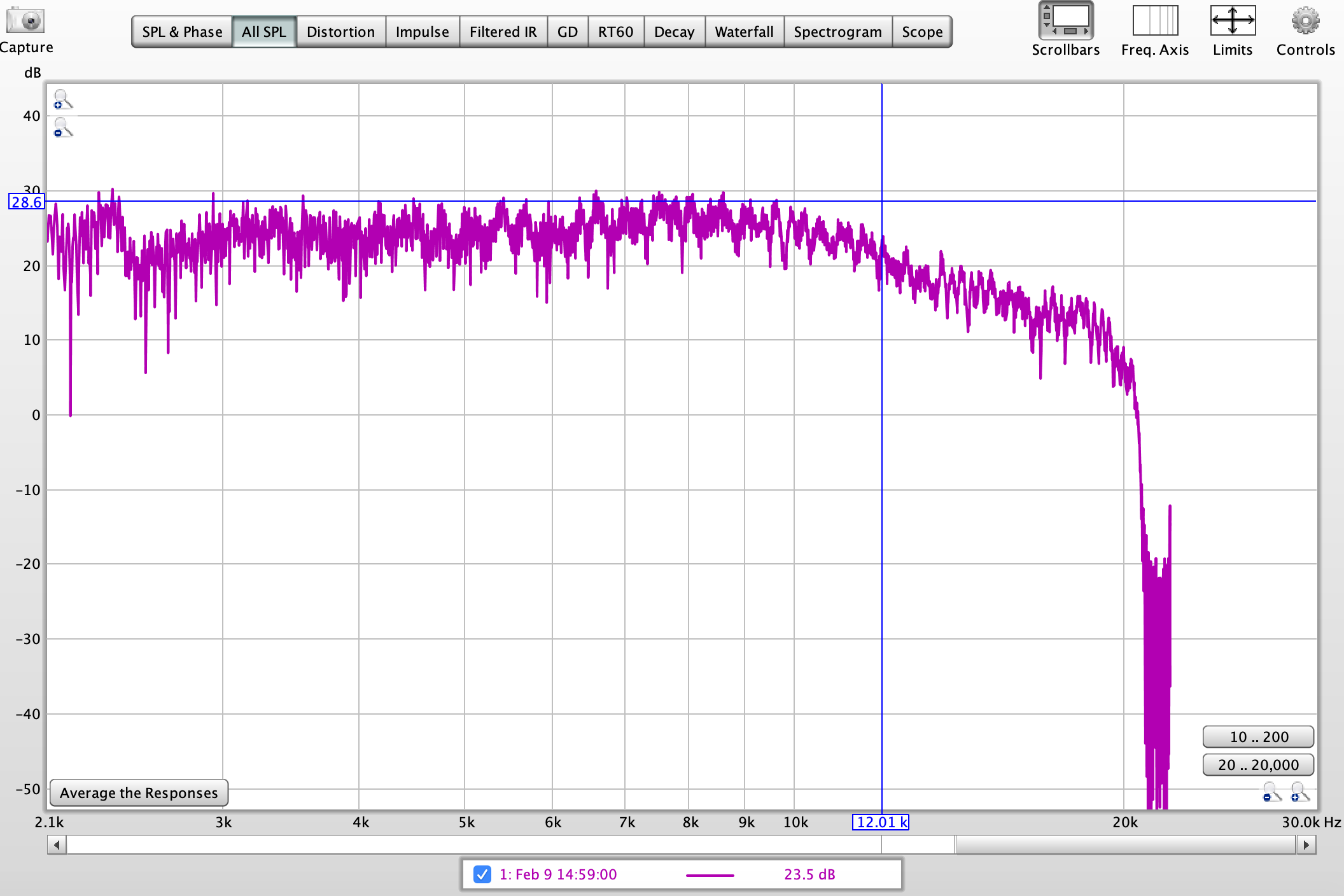Click the scrollbar's left arrow

click(57, 845)
